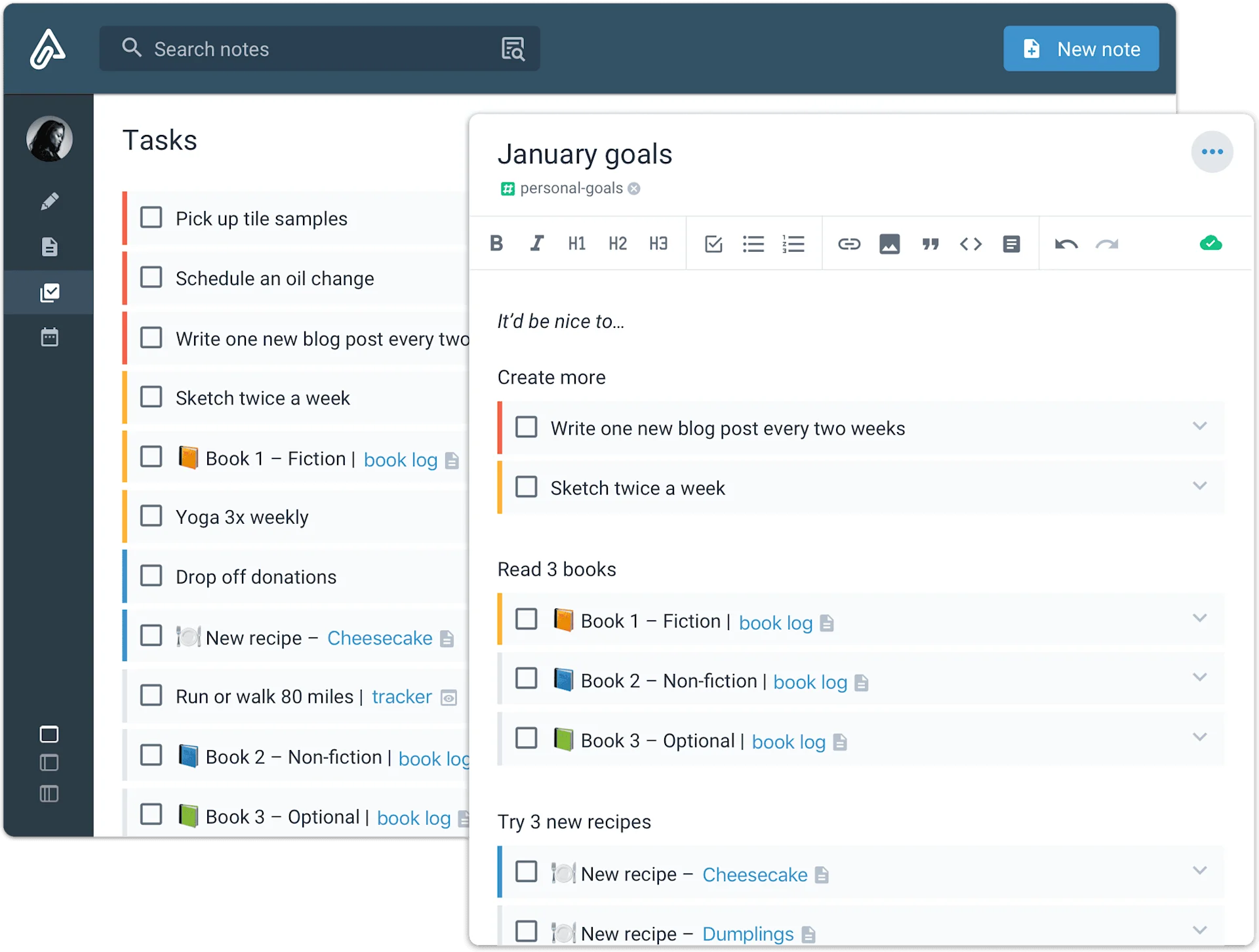
Task: Add a link with the chain link icon
Action: tap(849, 243)
